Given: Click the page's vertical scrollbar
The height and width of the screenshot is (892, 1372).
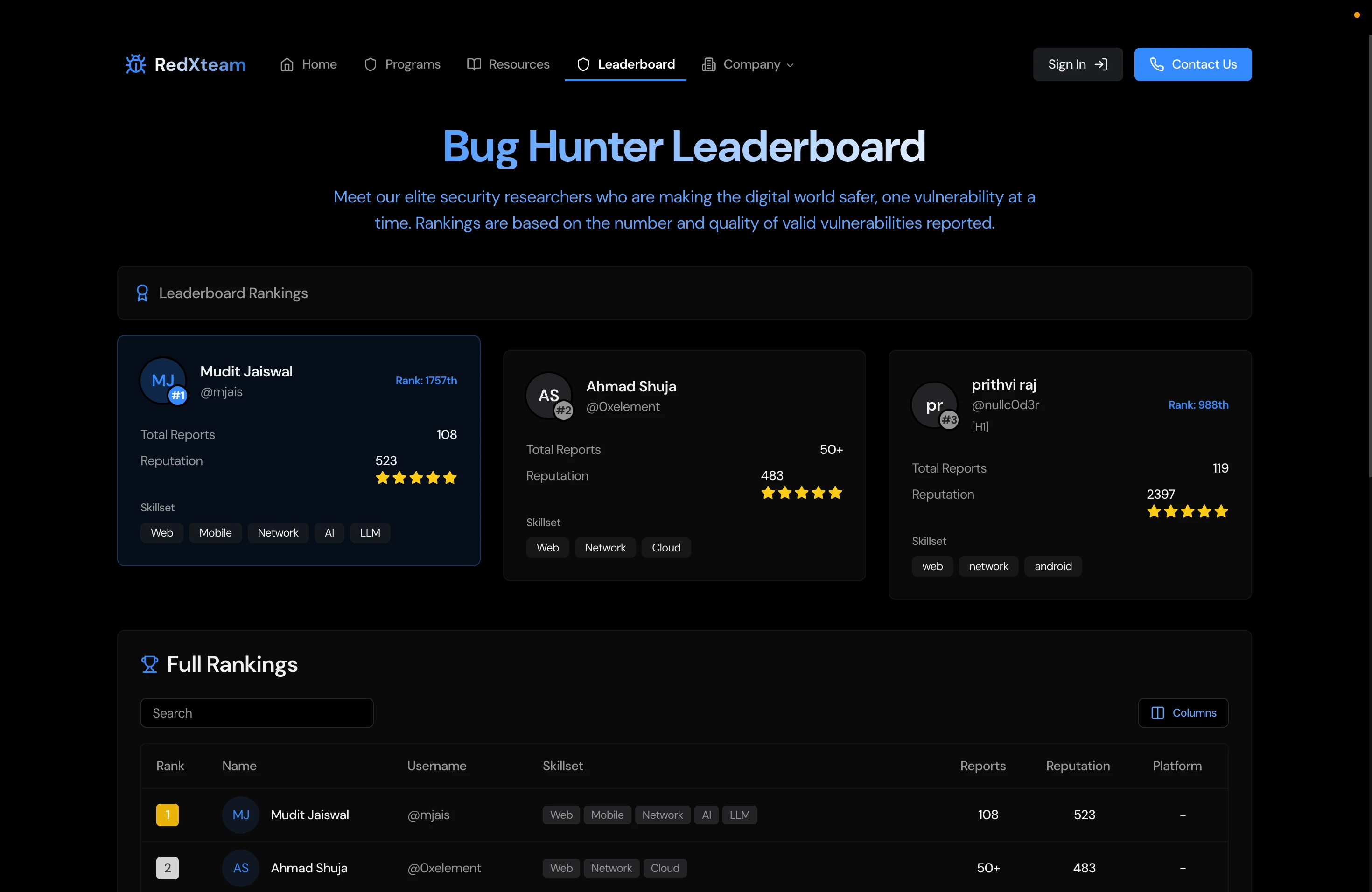Looking at the screenshot, I should click(x=1369, y=257).
